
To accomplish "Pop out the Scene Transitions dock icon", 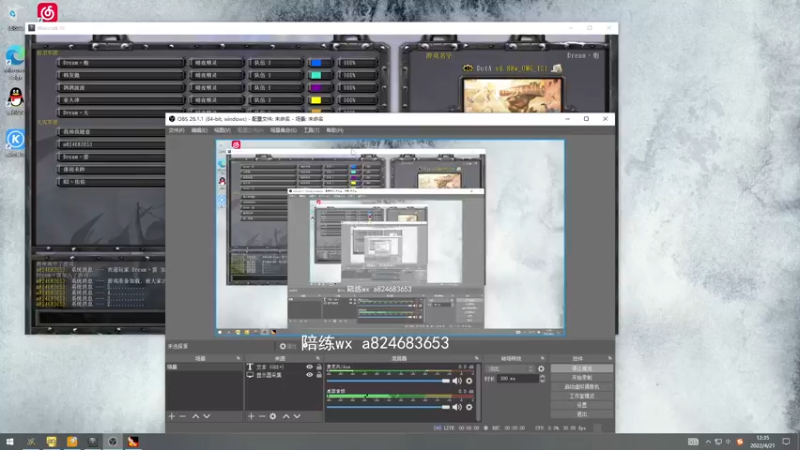I will pyautogui.click(x=542, y=358).
